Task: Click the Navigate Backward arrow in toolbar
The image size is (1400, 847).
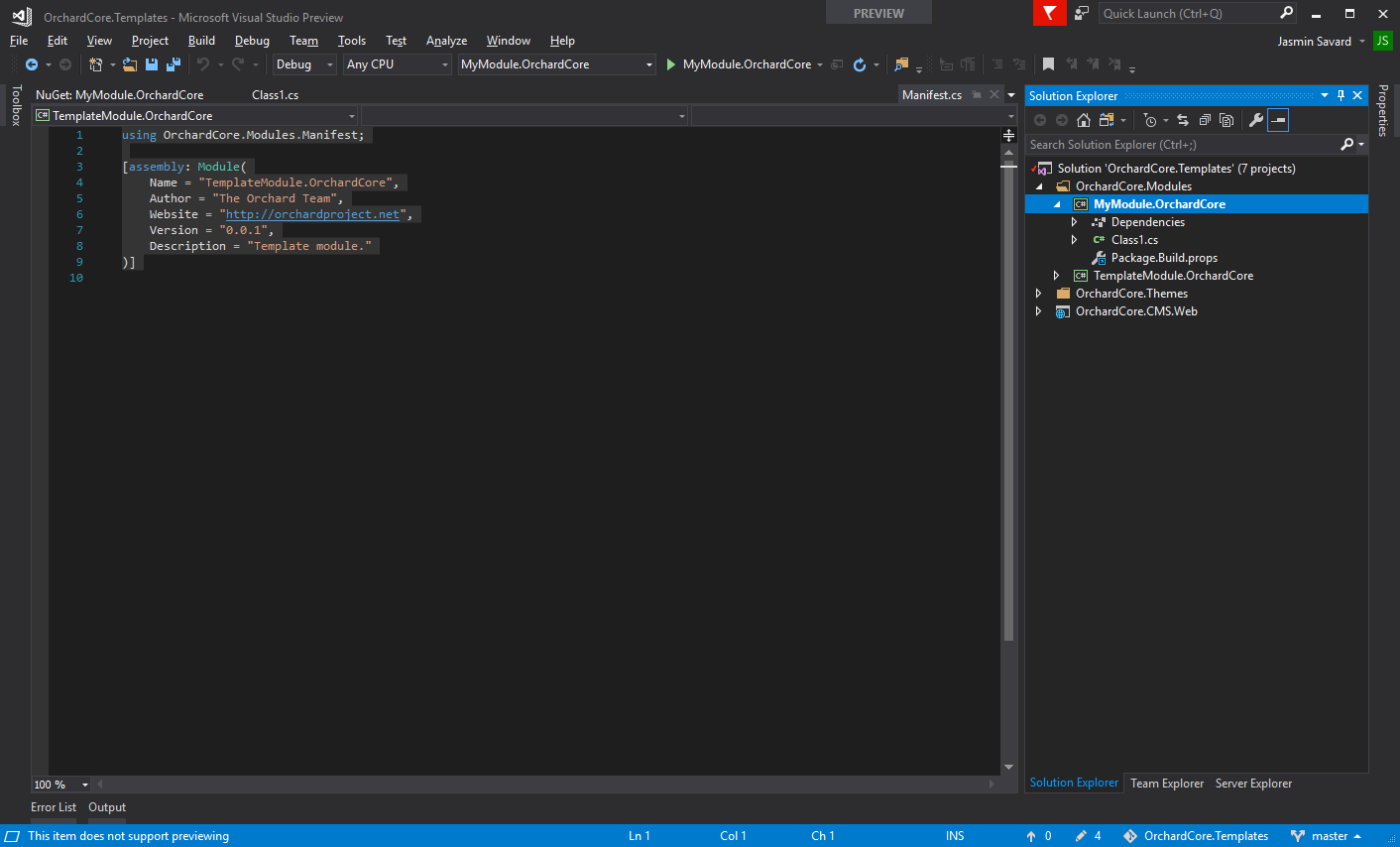Action: tap(32, 64)
